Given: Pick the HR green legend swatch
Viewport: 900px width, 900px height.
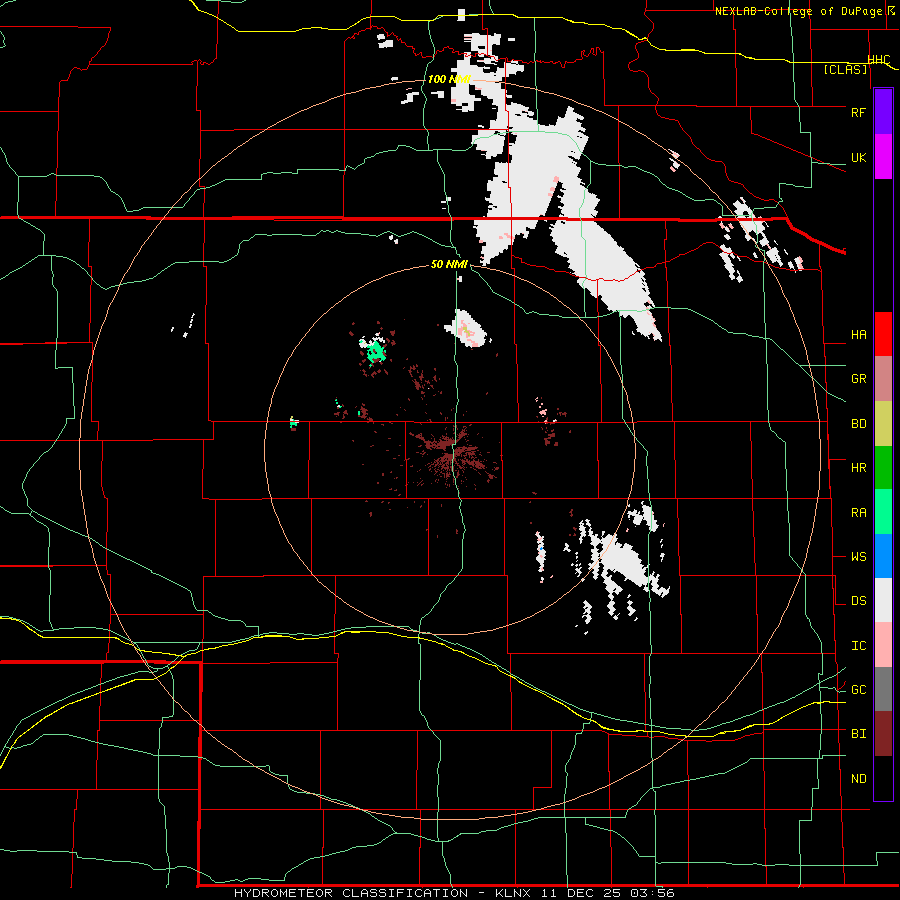Looking at the screenshot, I should click(x=883, y=468).
